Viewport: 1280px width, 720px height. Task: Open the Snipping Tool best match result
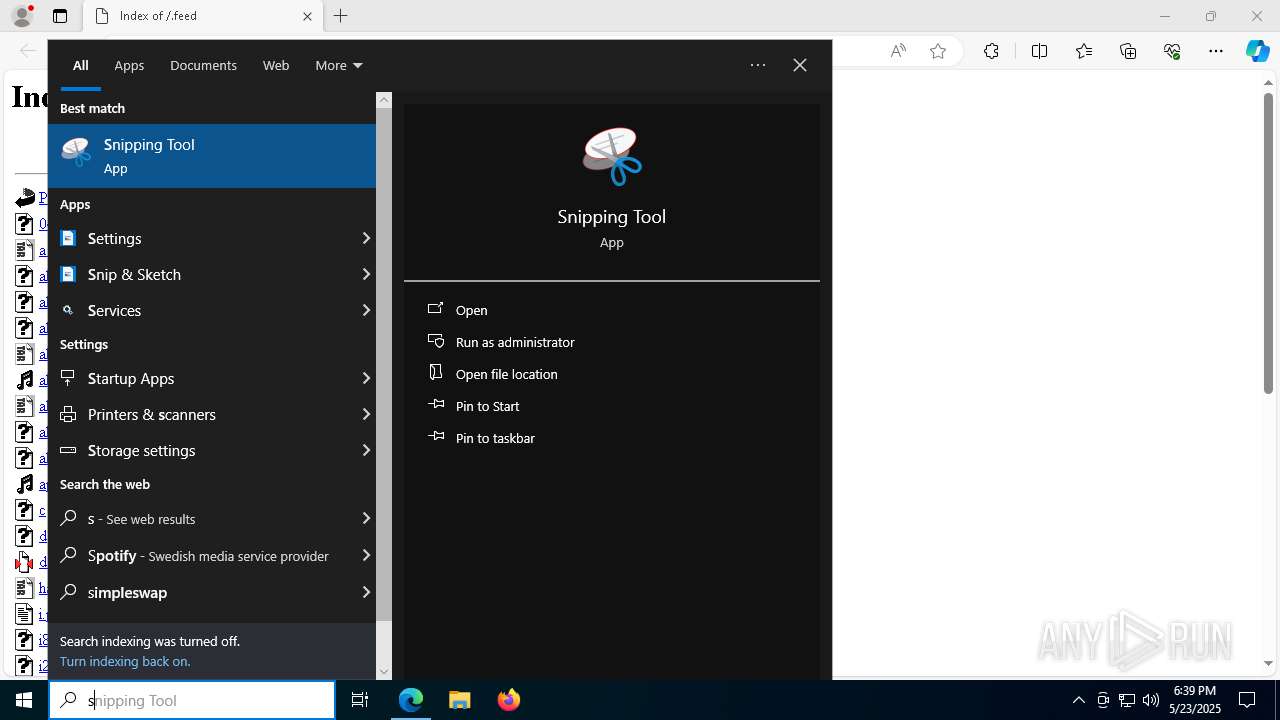[211, 156]
